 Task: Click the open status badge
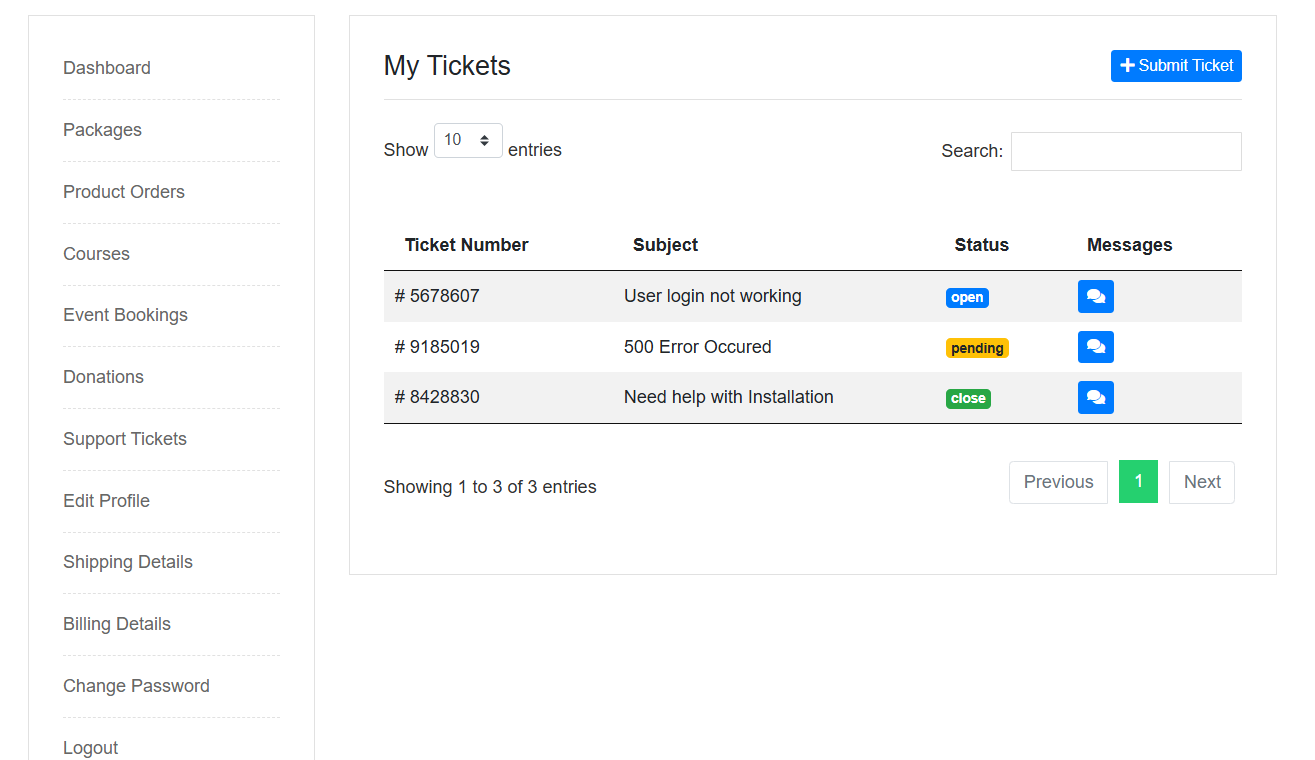pos(967,297)
